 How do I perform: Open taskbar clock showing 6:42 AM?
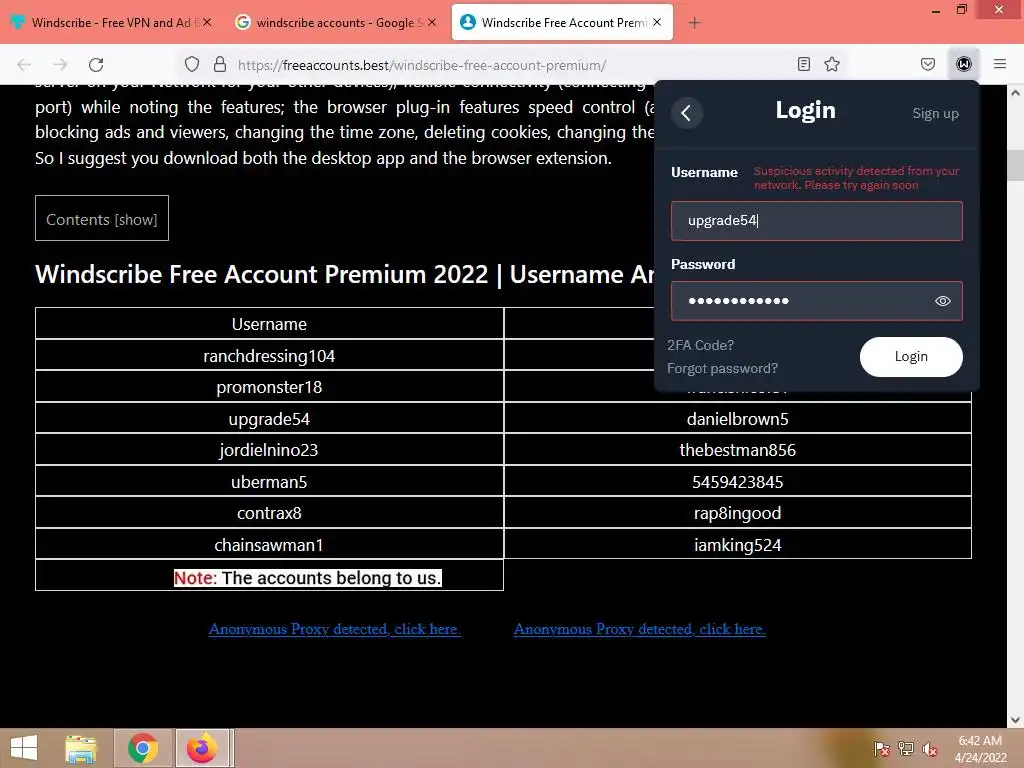980,749
